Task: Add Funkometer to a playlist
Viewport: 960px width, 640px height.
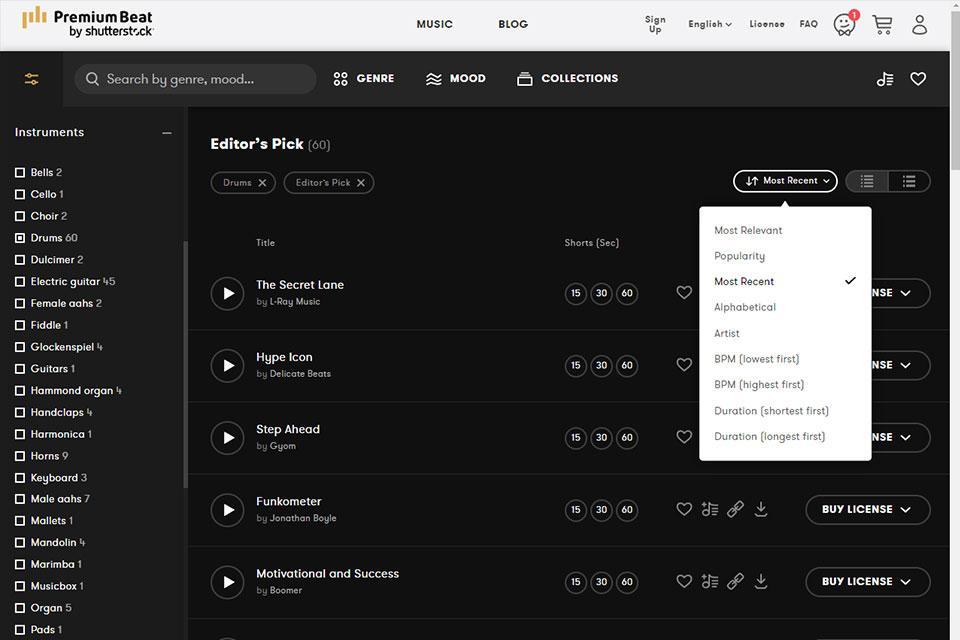Action: [710, 509]
